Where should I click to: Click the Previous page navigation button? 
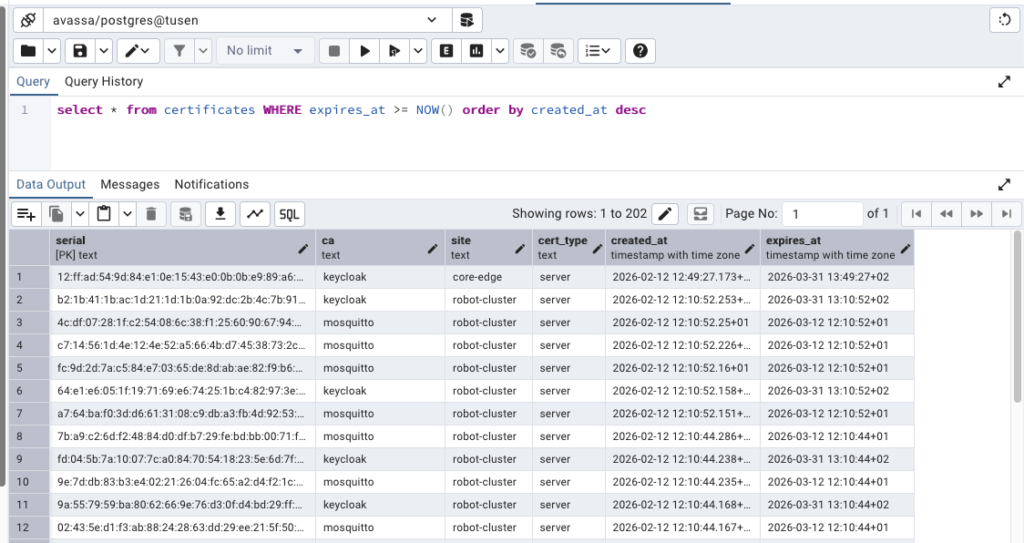point(946,214)
